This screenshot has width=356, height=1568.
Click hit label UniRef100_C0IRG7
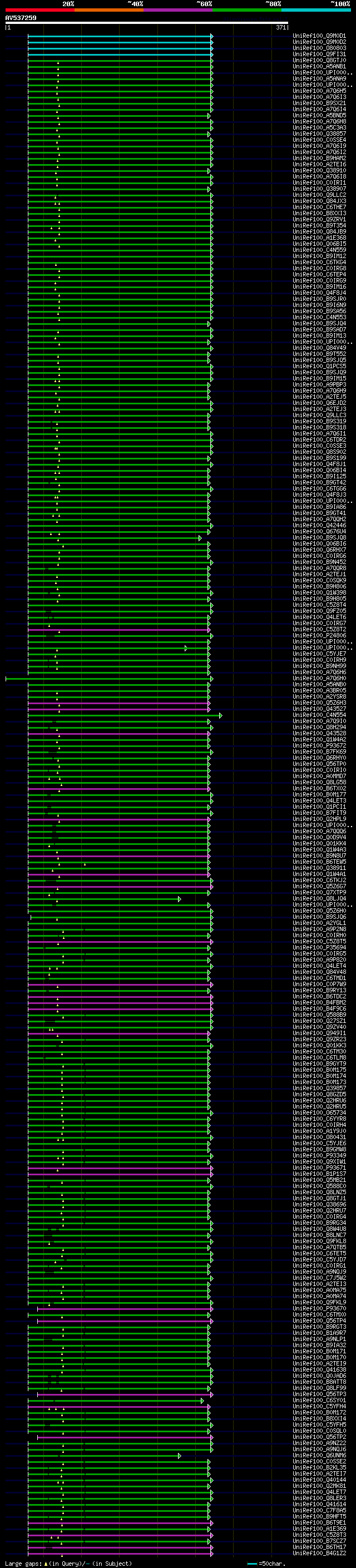[319, 623]
